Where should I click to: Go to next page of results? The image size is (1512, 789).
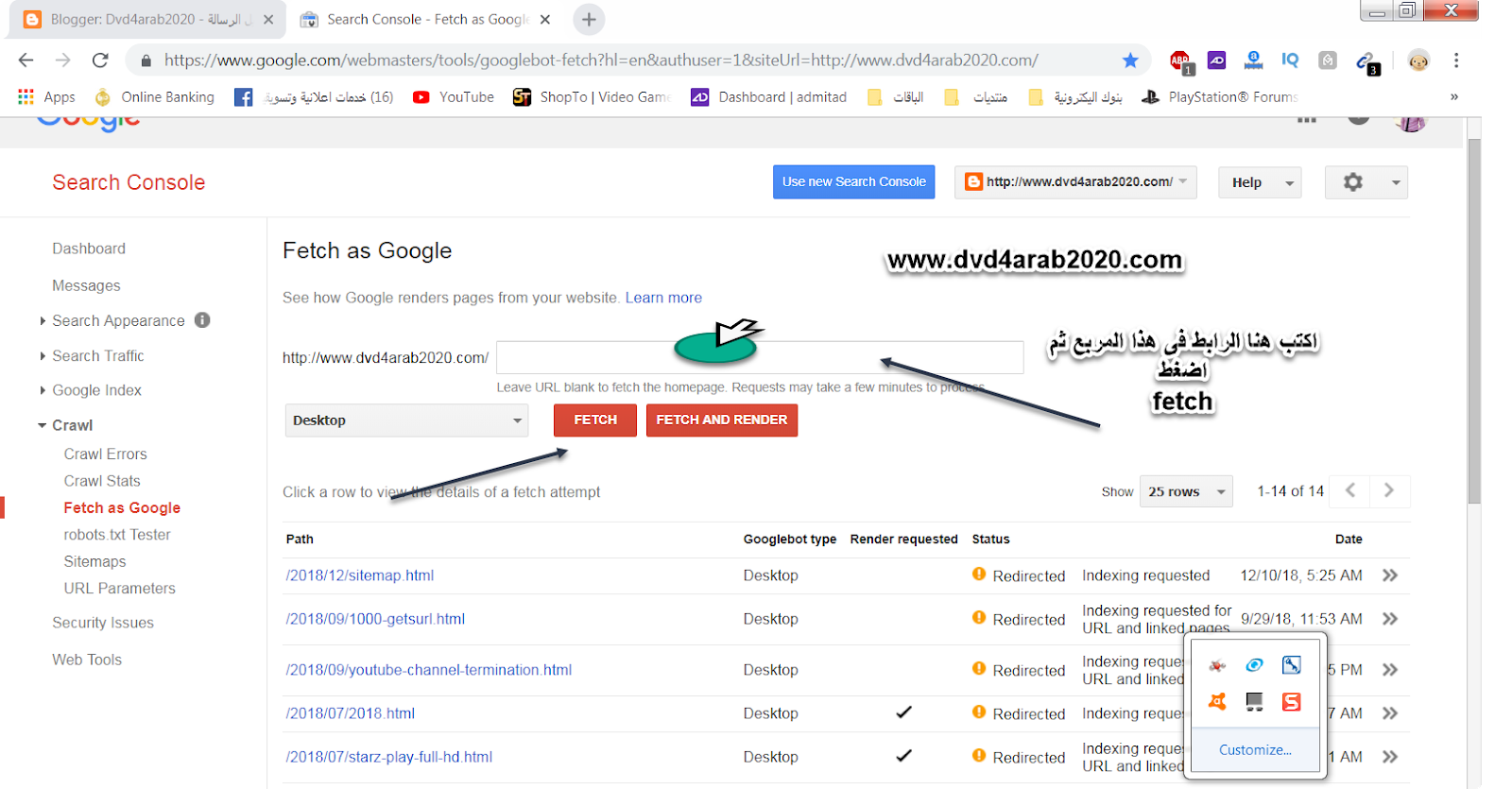click(x=1389, y=490)
